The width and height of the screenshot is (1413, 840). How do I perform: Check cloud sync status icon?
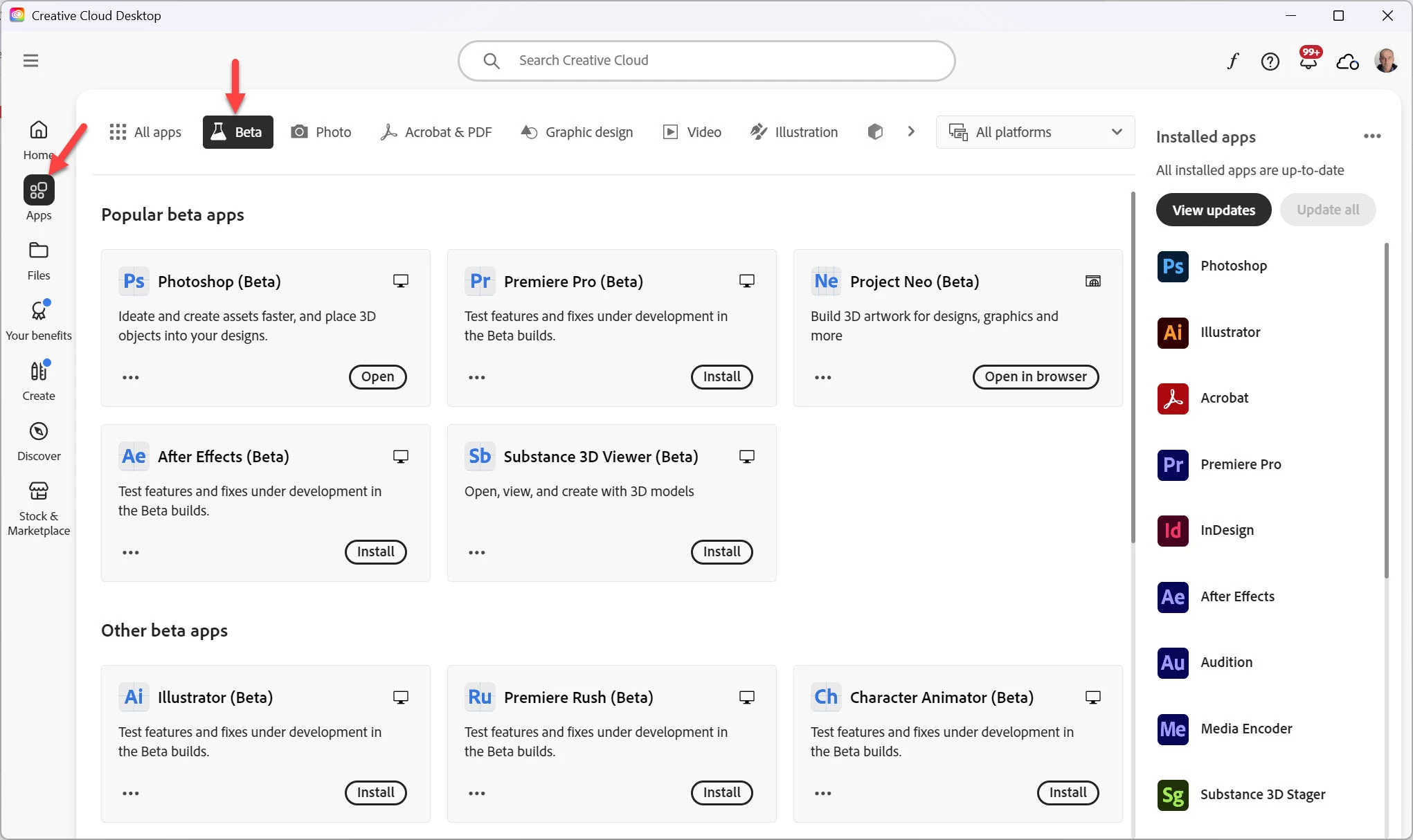coord(1347,62)
